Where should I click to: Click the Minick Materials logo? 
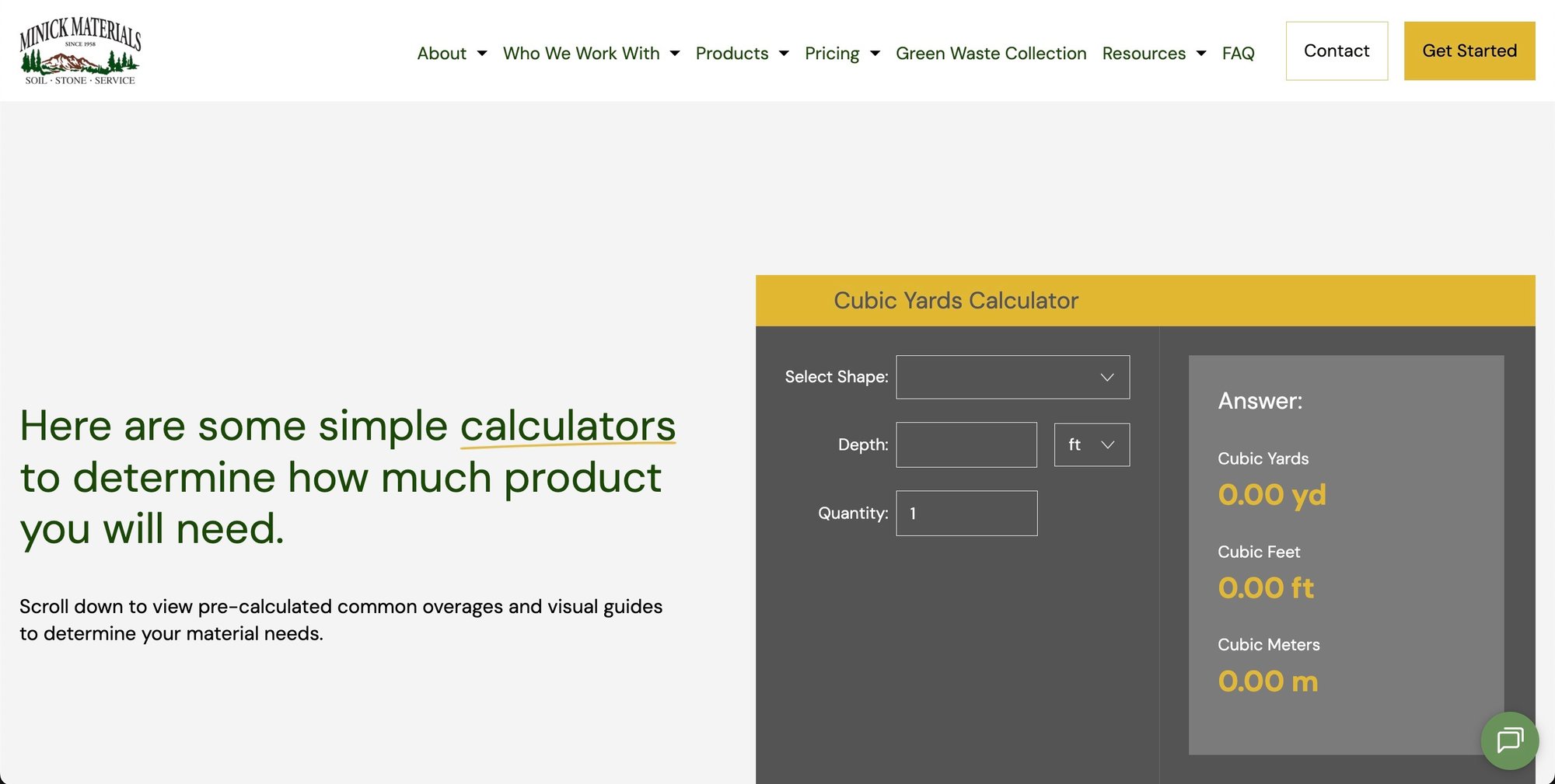[80, 51]
